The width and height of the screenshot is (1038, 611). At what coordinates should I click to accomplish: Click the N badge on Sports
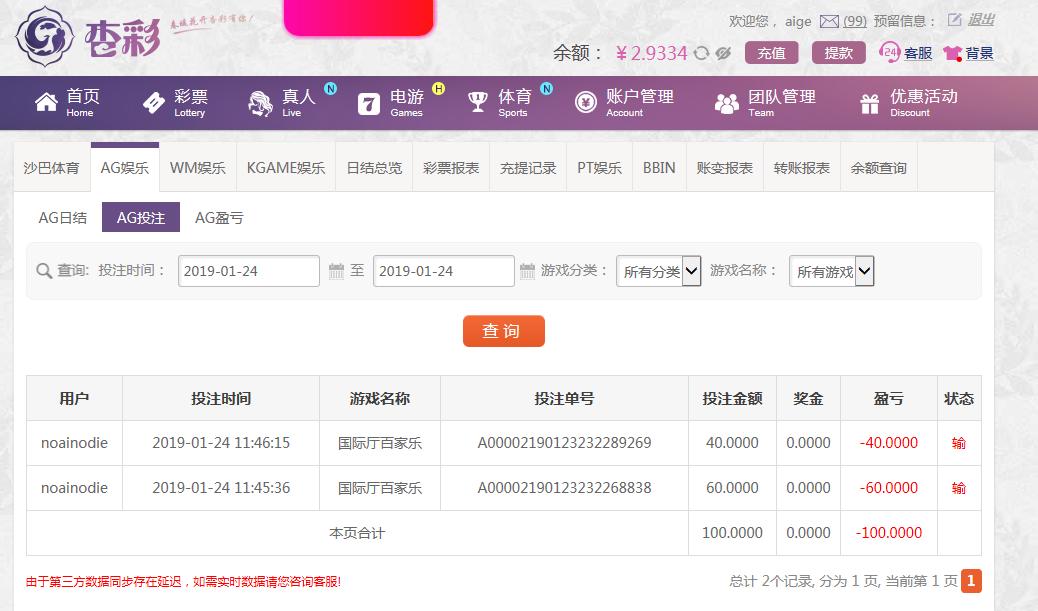click(546, 88)
